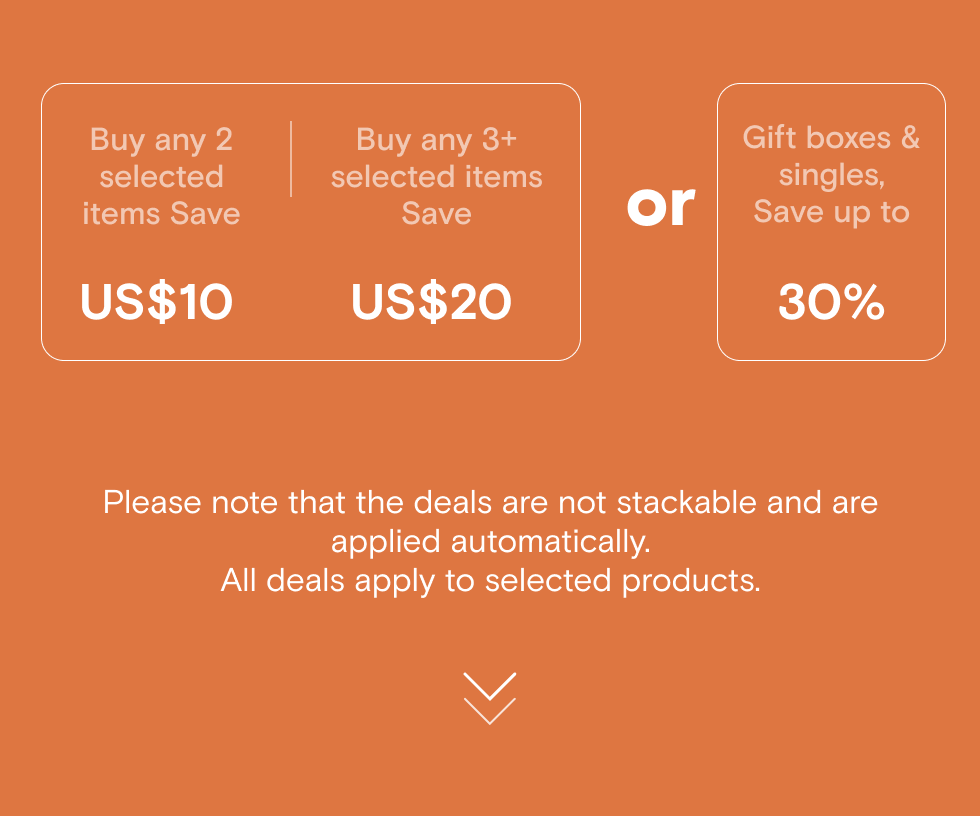The height and width of the screenshot is (816, 980).
Task: Click "selected items" in the 3+ deal
Action: pos(436,177)
